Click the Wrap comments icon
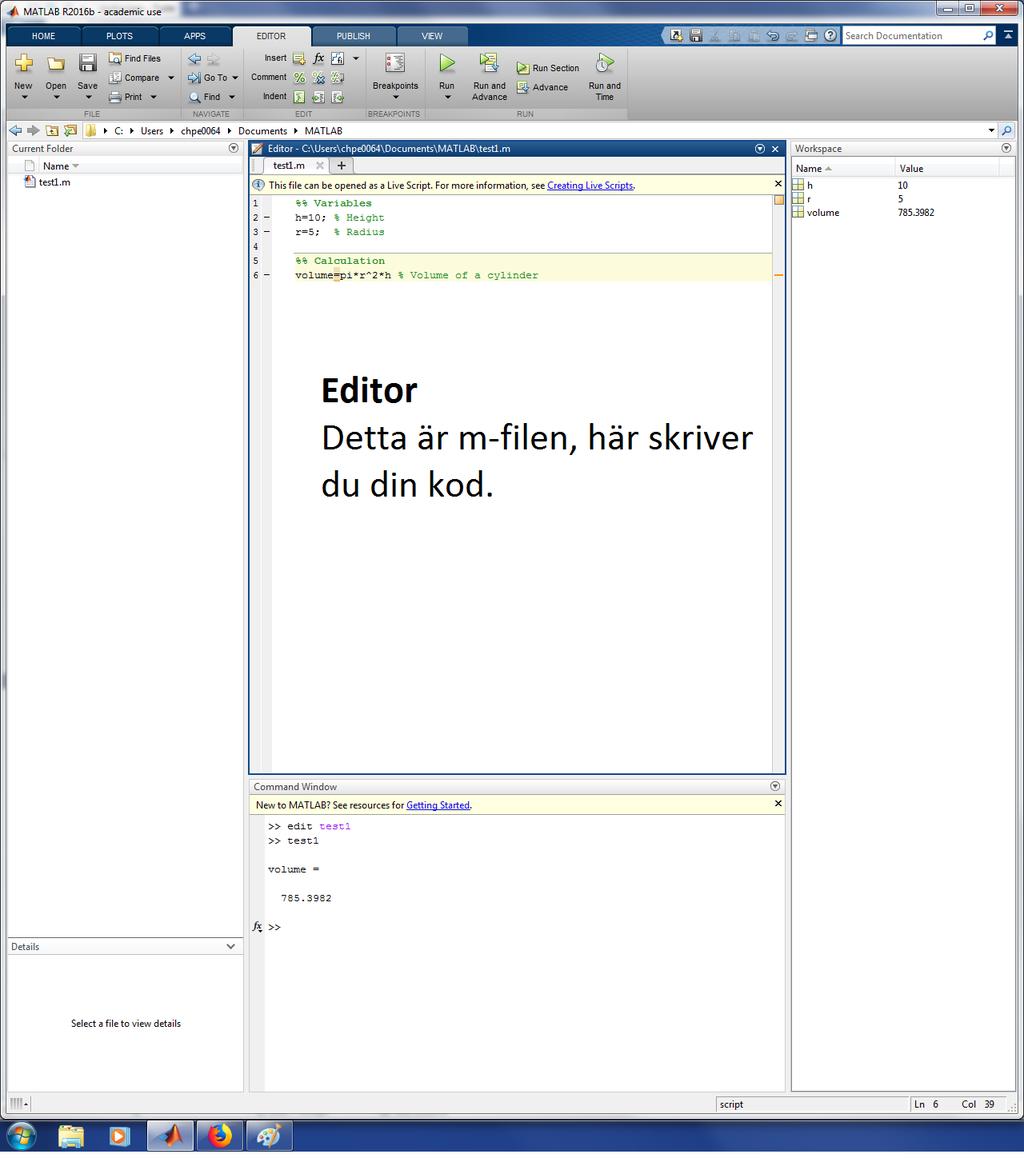 (337, 78)
